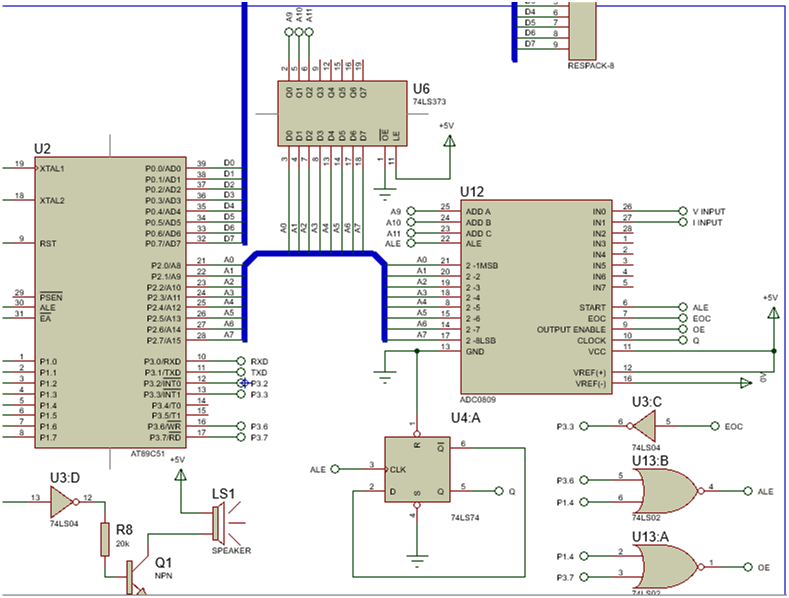The image size is (789, 598).
Task: Click the PSEN pin label on U2
Action: point(51,297)
